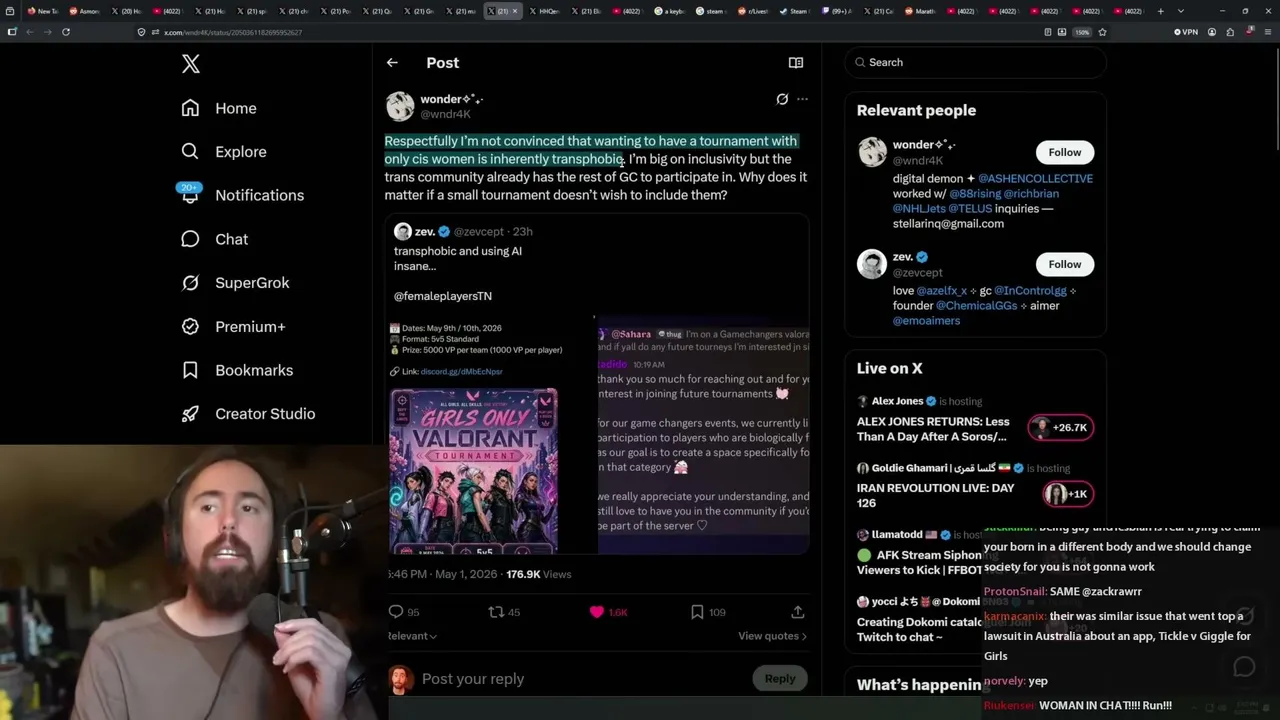The height and width of the screenshot is (720, 1280).
Task: Open the Girls Only Valorant tournament image
Action: pos(473,470)
